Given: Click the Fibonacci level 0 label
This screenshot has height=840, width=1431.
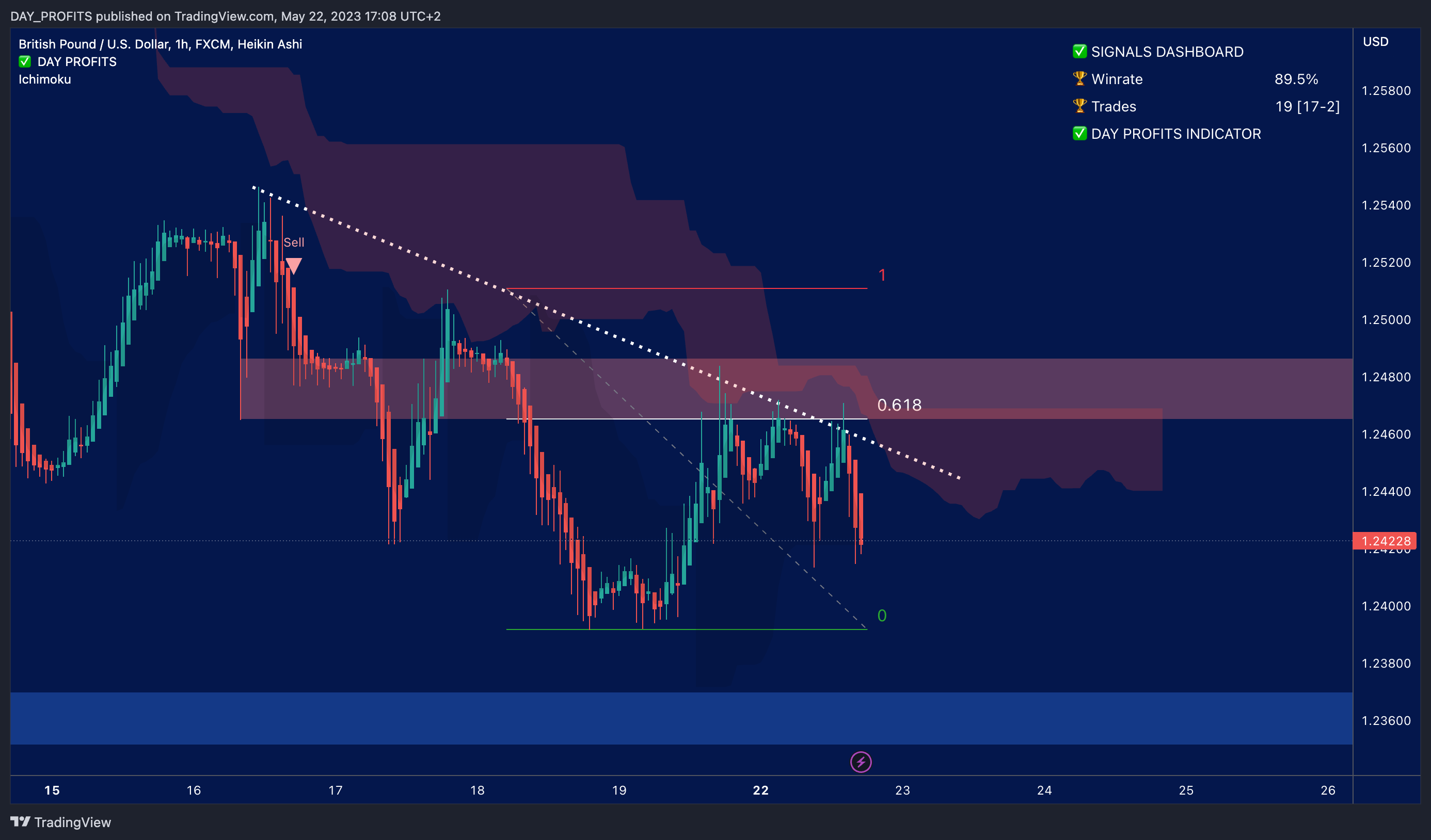Looking at the screenshot, I should pos(882,615).
